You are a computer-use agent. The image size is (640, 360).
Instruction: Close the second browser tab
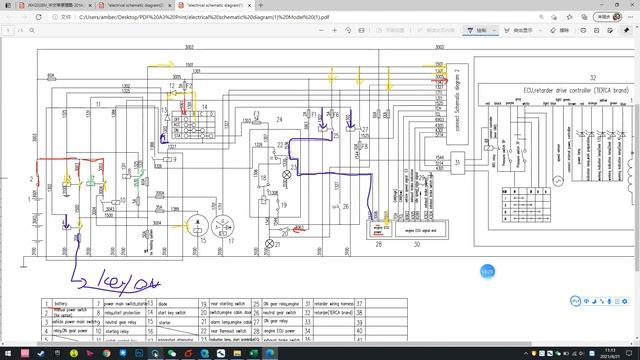(170, 5)
